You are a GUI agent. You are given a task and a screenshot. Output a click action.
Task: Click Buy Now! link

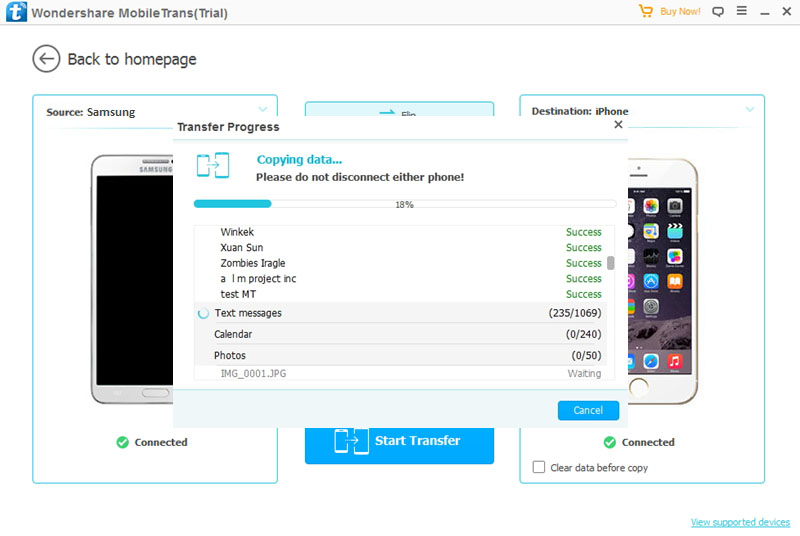[x=680, y=11]
